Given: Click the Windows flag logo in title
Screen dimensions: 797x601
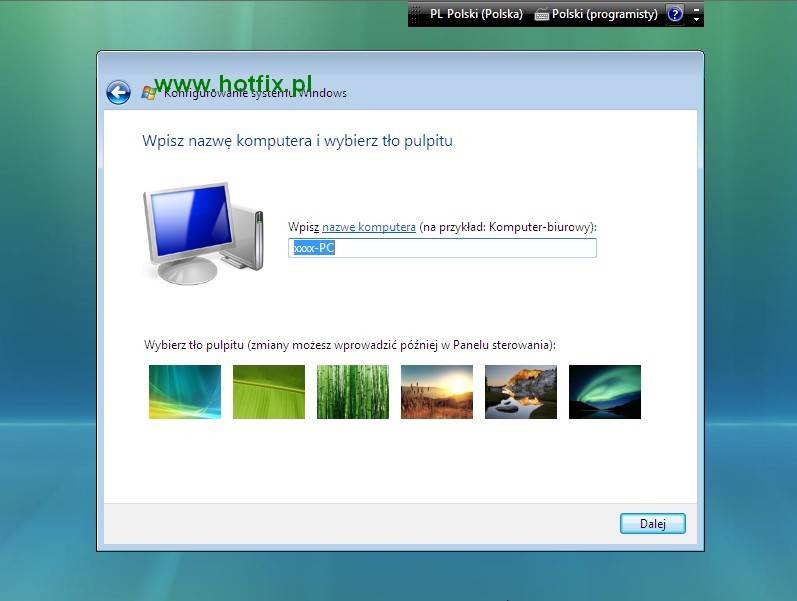Looking at the screenshot, I should point(149,93).
